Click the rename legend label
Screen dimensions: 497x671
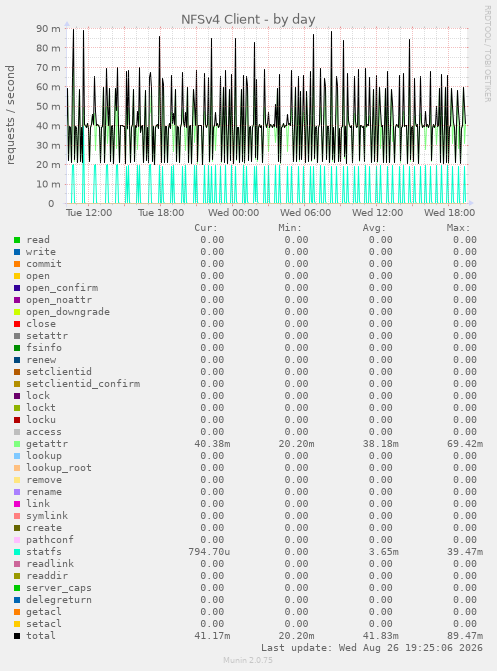(x=44, y=492)
